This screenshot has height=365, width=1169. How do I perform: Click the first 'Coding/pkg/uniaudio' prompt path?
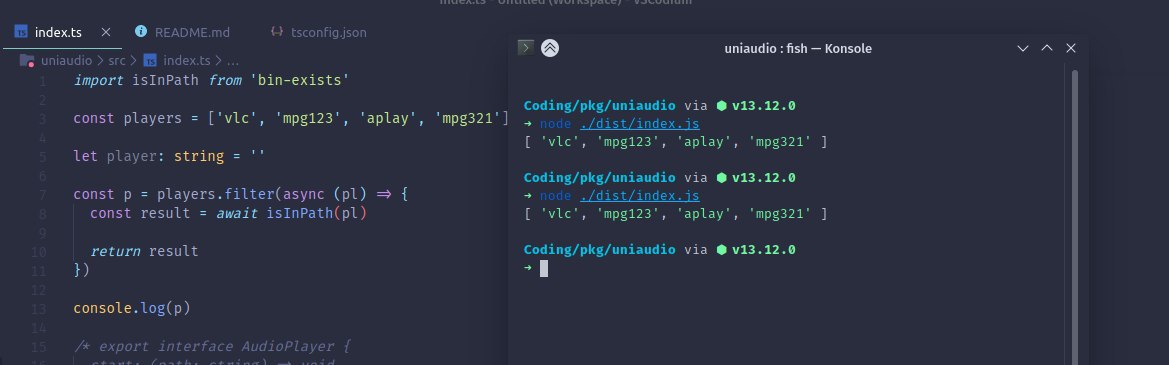coord(599,106)
